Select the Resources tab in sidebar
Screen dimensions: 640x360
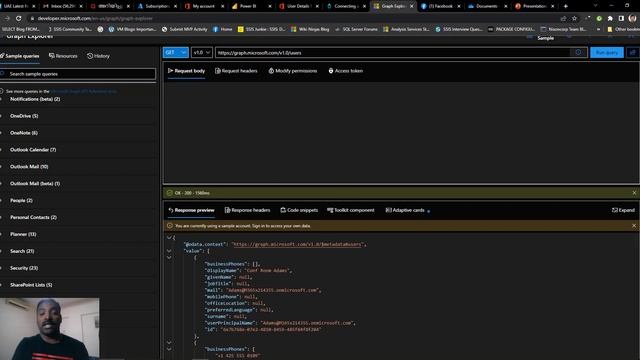63,56
